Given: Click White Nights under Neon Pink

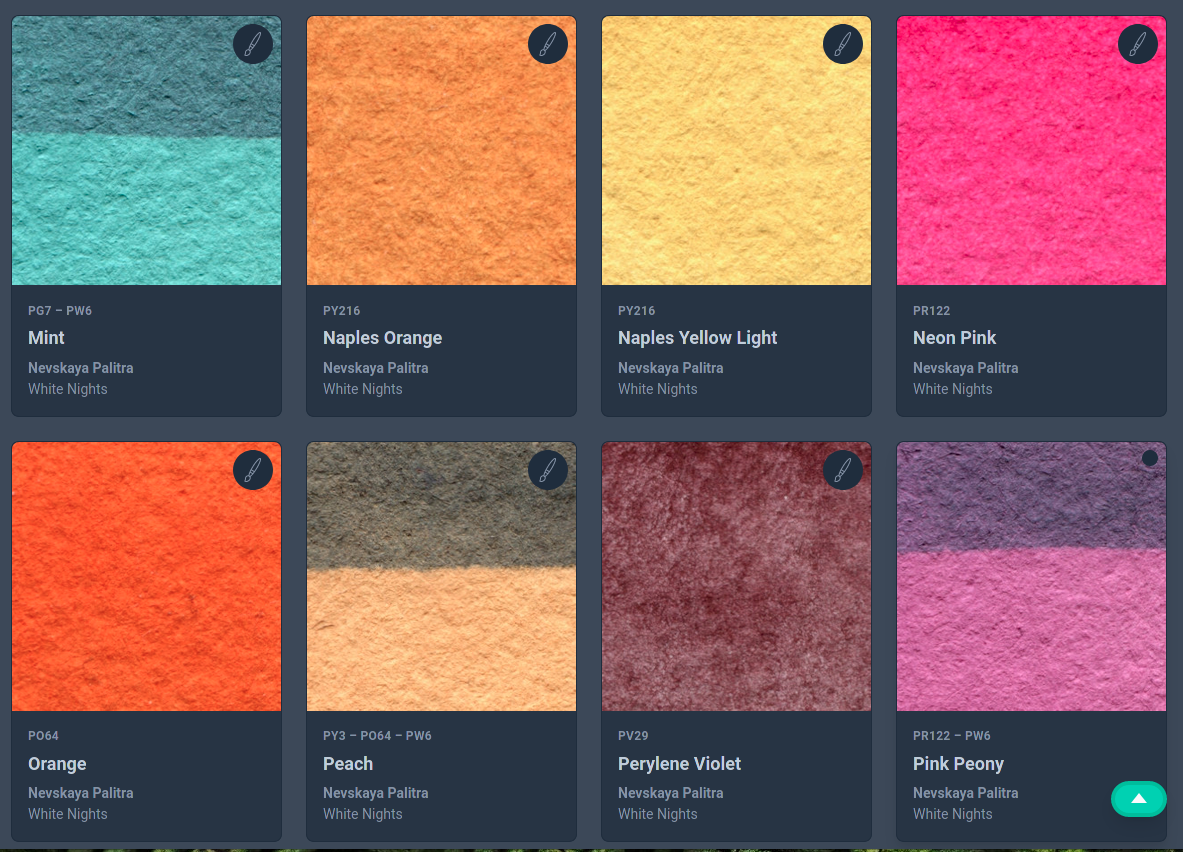Looking at the screenshot, I should pyautogui.click(x=952, y=389).
